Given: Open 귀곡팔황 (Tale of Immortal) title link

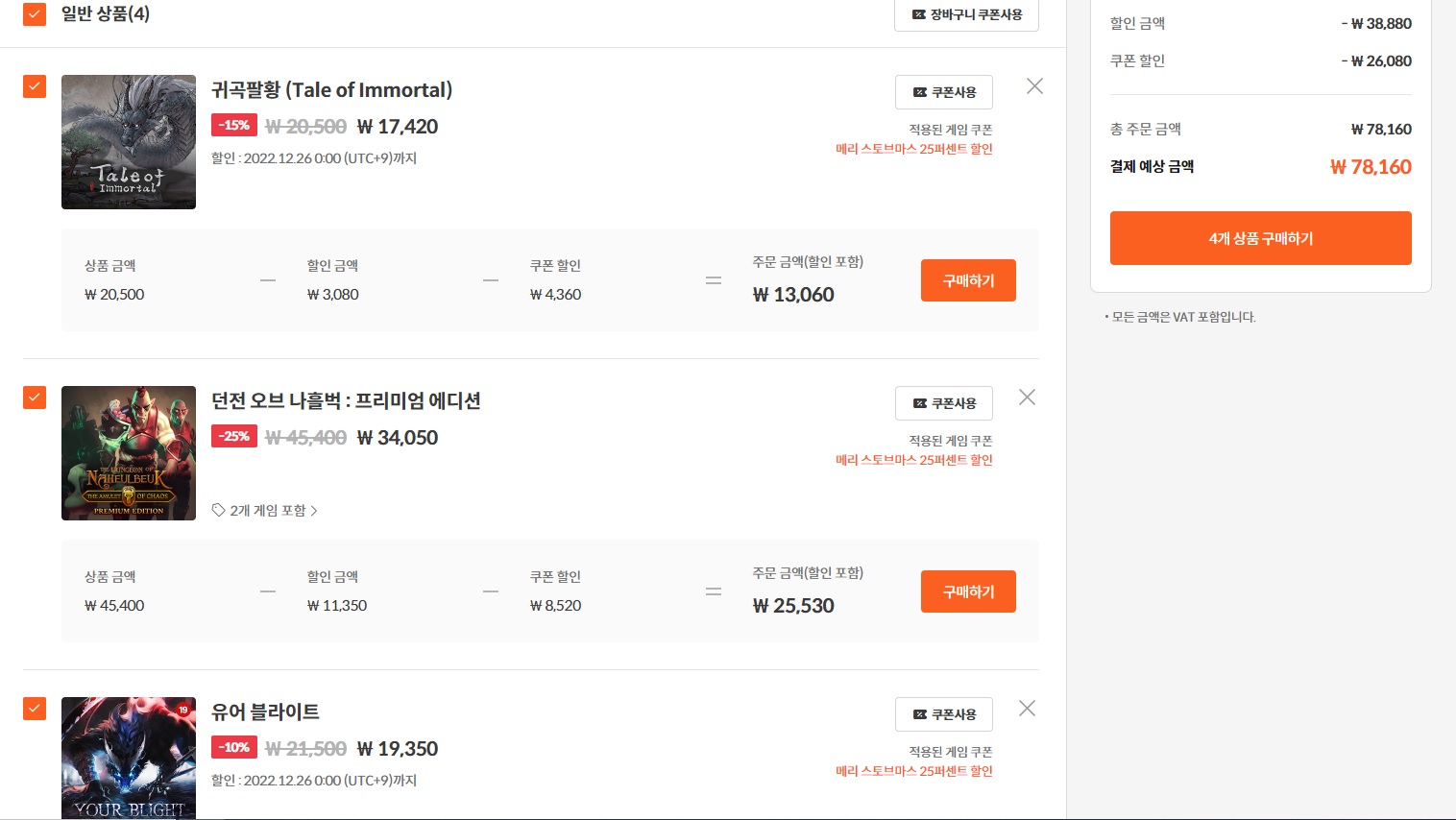Looking at the screenshot, I should (x=331, y=90).
